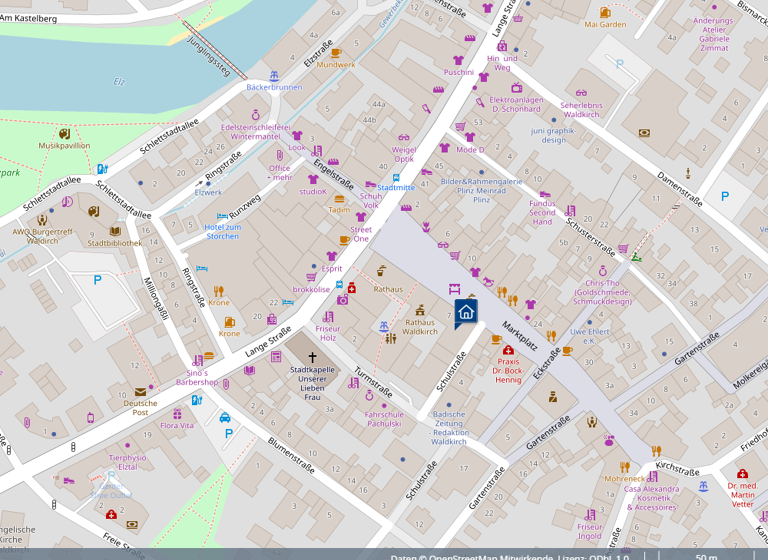This screenshot has width=768, height=560.
Task: Click the Praxis Dr. Bock-Hennig medical icon
Action: [508, 350]
